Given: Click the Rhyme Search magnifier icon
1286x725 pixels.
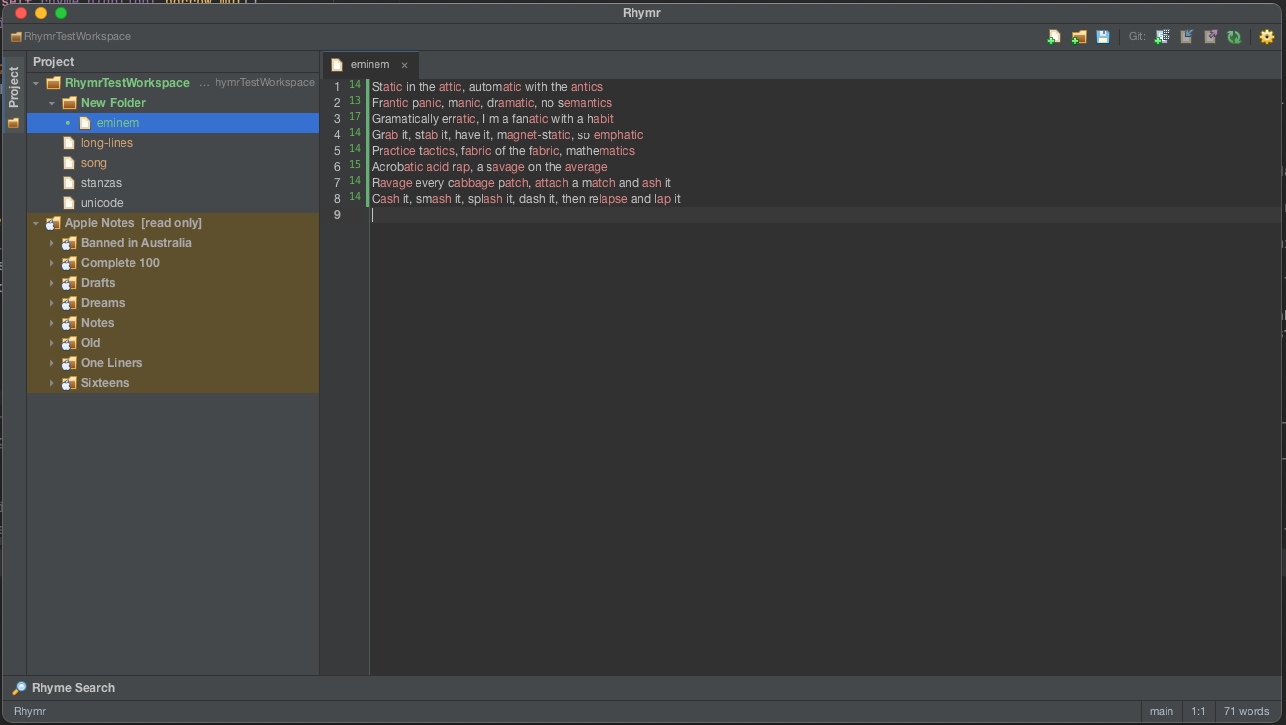Looking at the screenshot, I should coord(19,688).
